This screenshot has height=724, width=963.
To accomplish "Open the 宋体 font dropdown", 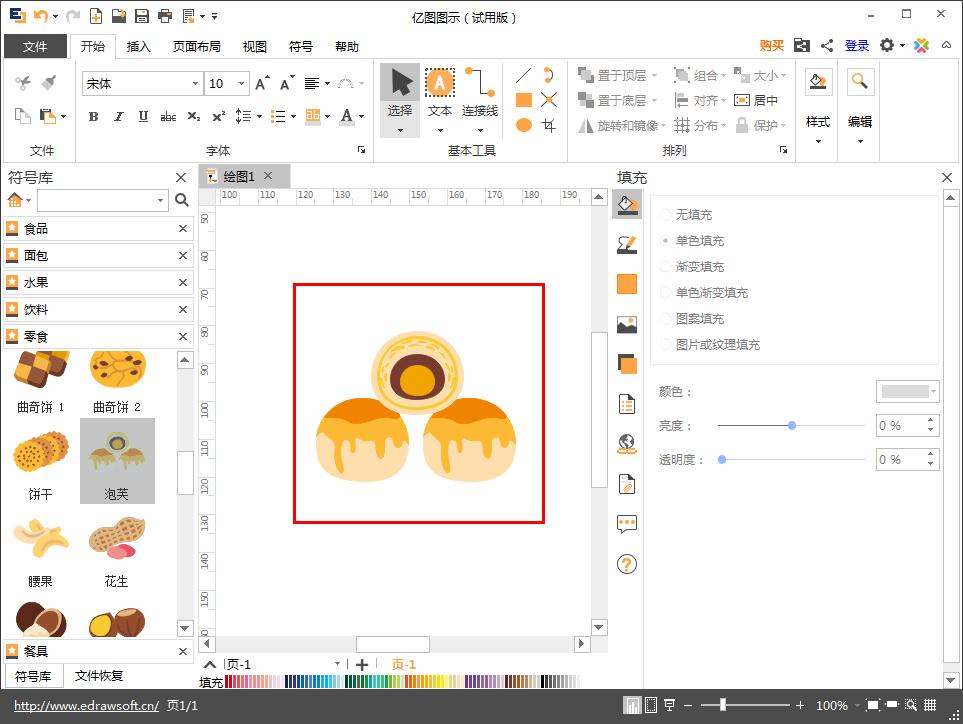I will coord(195,84).
